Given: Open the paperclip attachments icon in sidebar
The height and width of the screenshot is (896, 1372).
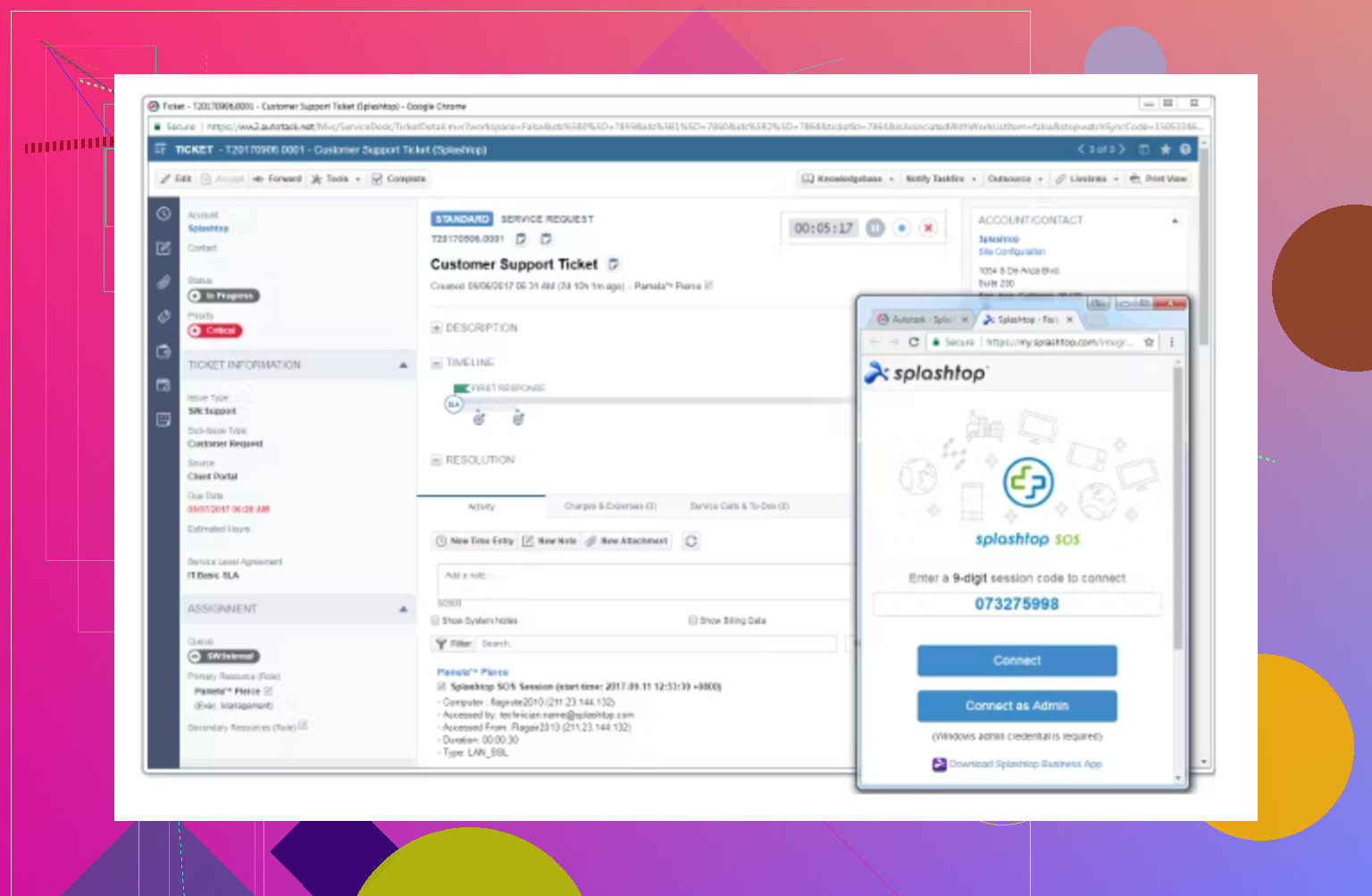Looking at the screenshot, I should click(x=163, y=282).
